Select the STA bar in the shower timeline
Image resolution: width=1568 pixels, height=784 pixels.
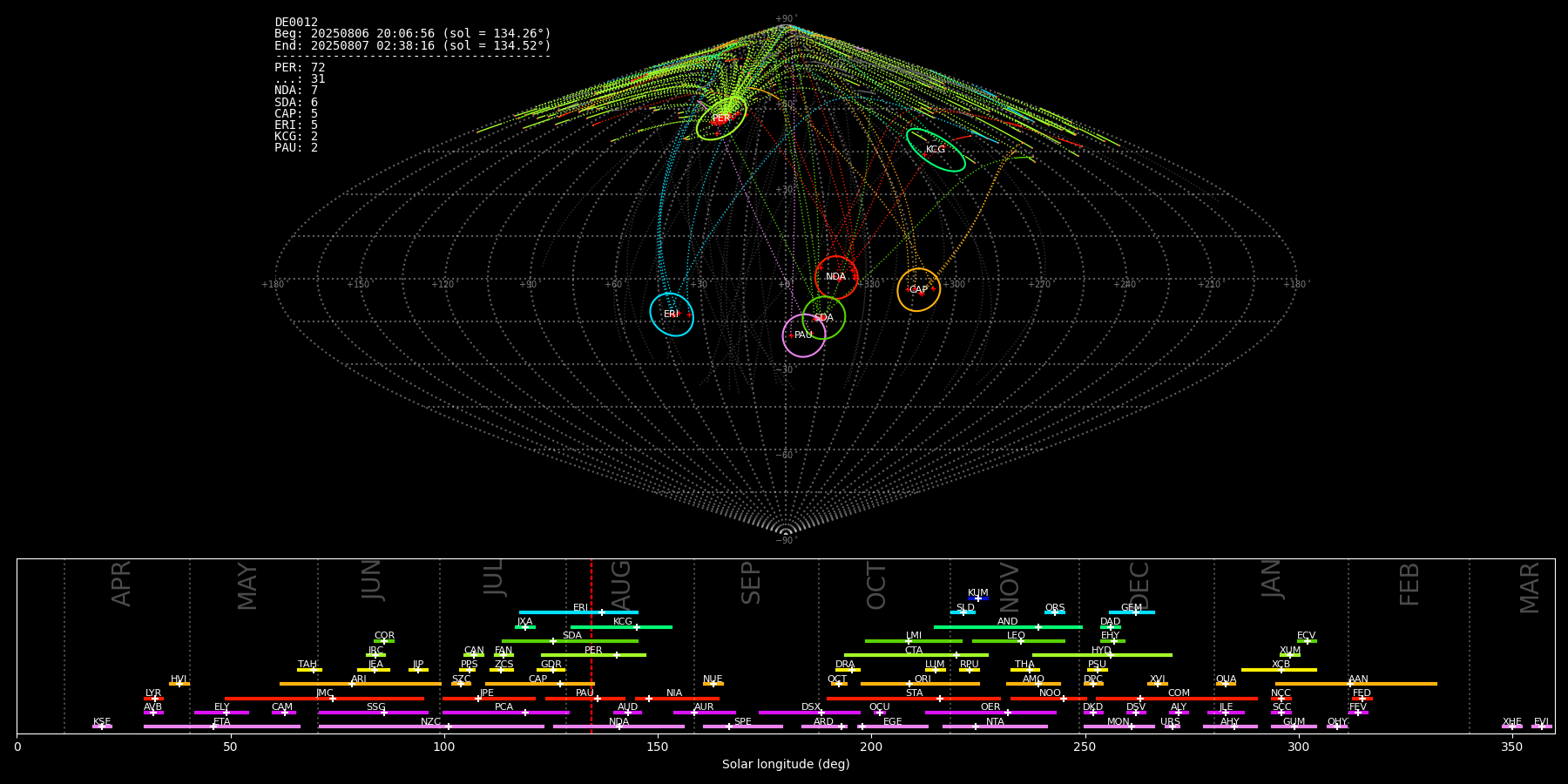(x=914, y=699)
